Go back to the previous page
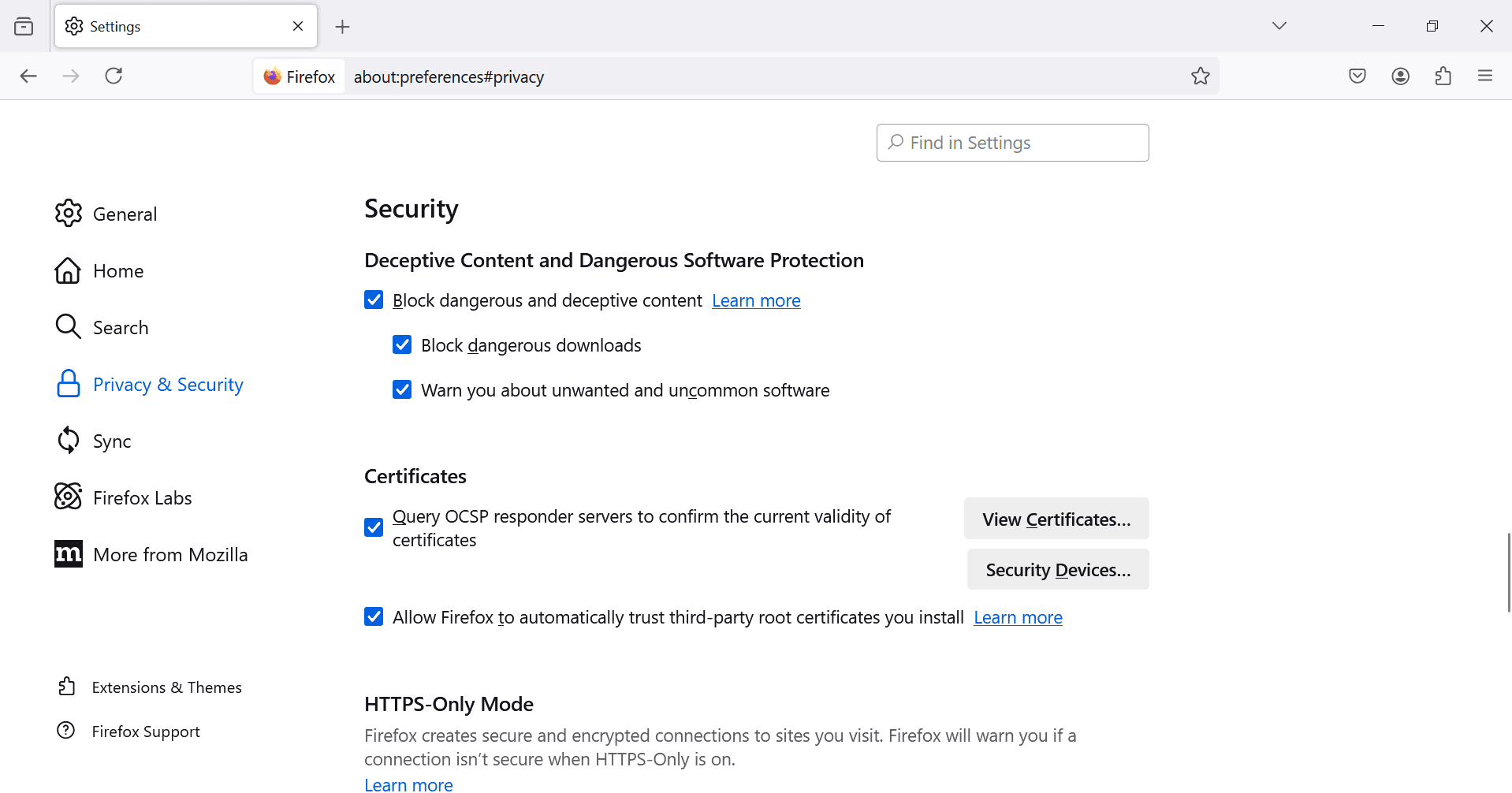Image resolution: width=1512 pixels, height=793 pixels. [x=28, y=76]
